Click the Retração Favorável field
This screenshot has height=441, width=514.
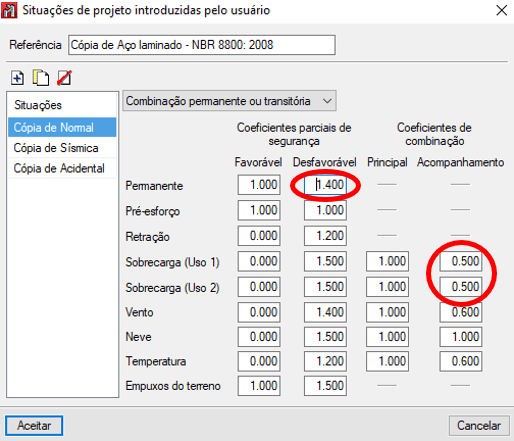[259, 236]
